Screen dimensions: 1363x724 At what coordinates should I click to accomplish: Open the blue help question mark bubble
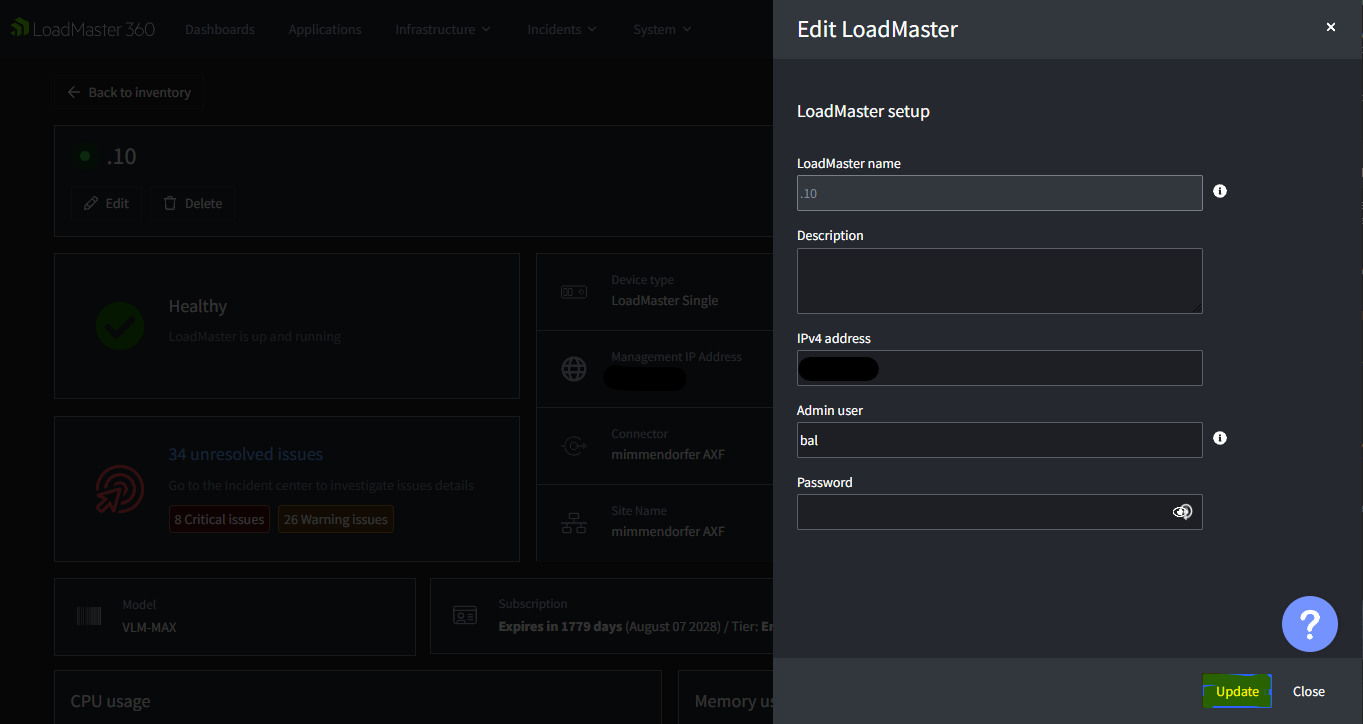(x=1310, y=624)
